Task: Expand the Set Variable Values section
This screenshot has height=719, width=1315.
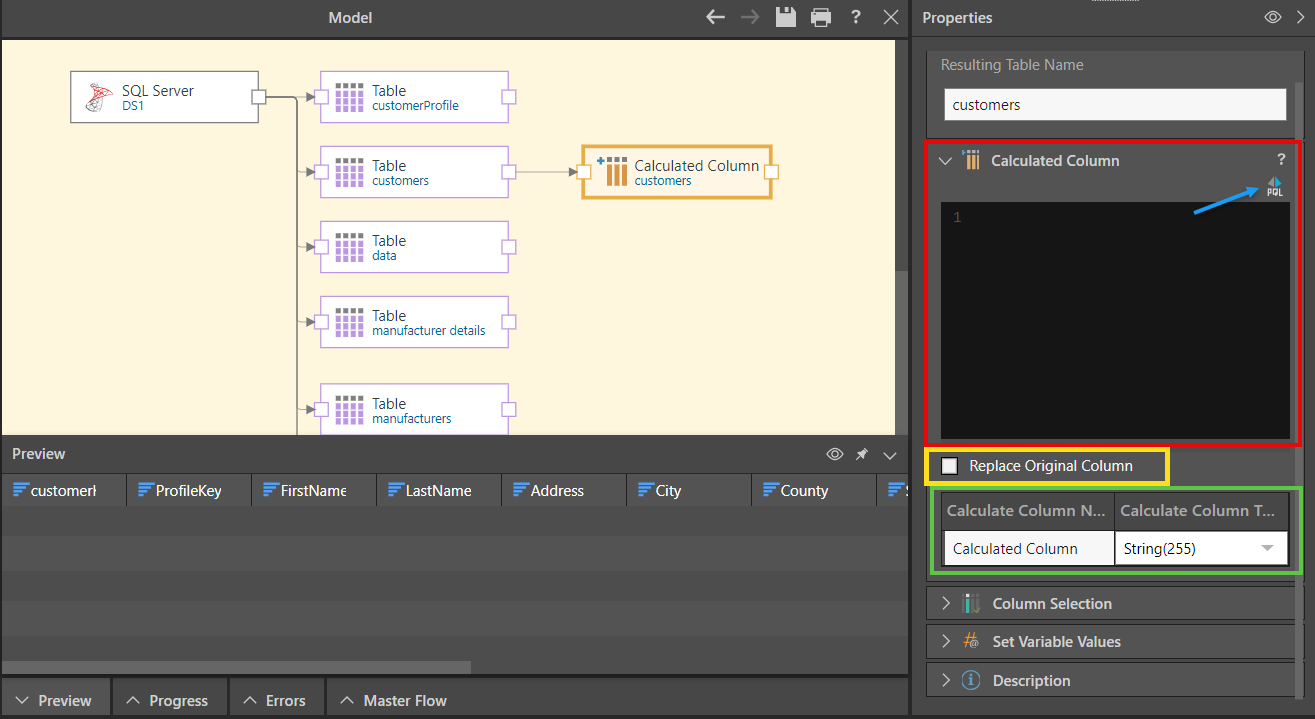Action: click(x=1056, y=642)
